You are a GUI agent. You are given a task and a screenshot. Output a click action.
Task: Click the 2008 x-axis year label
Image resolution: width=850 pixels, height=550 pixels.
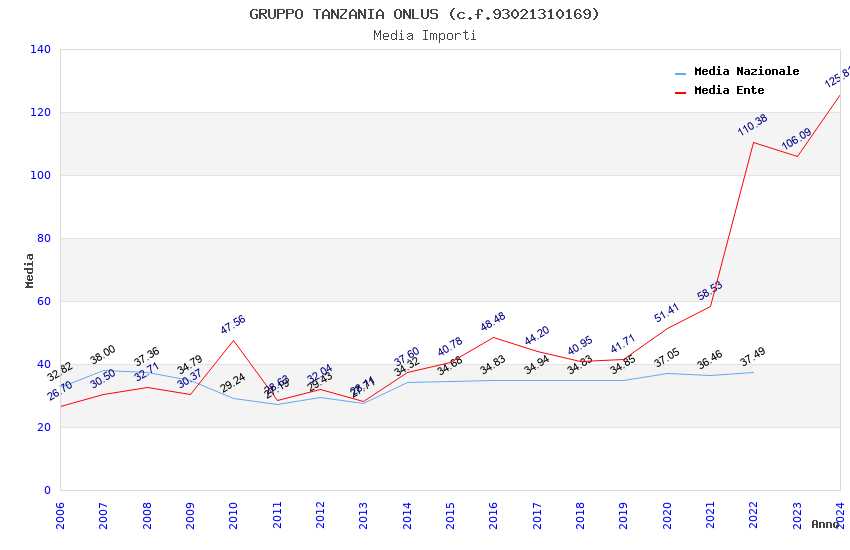(x=147, y=515)
